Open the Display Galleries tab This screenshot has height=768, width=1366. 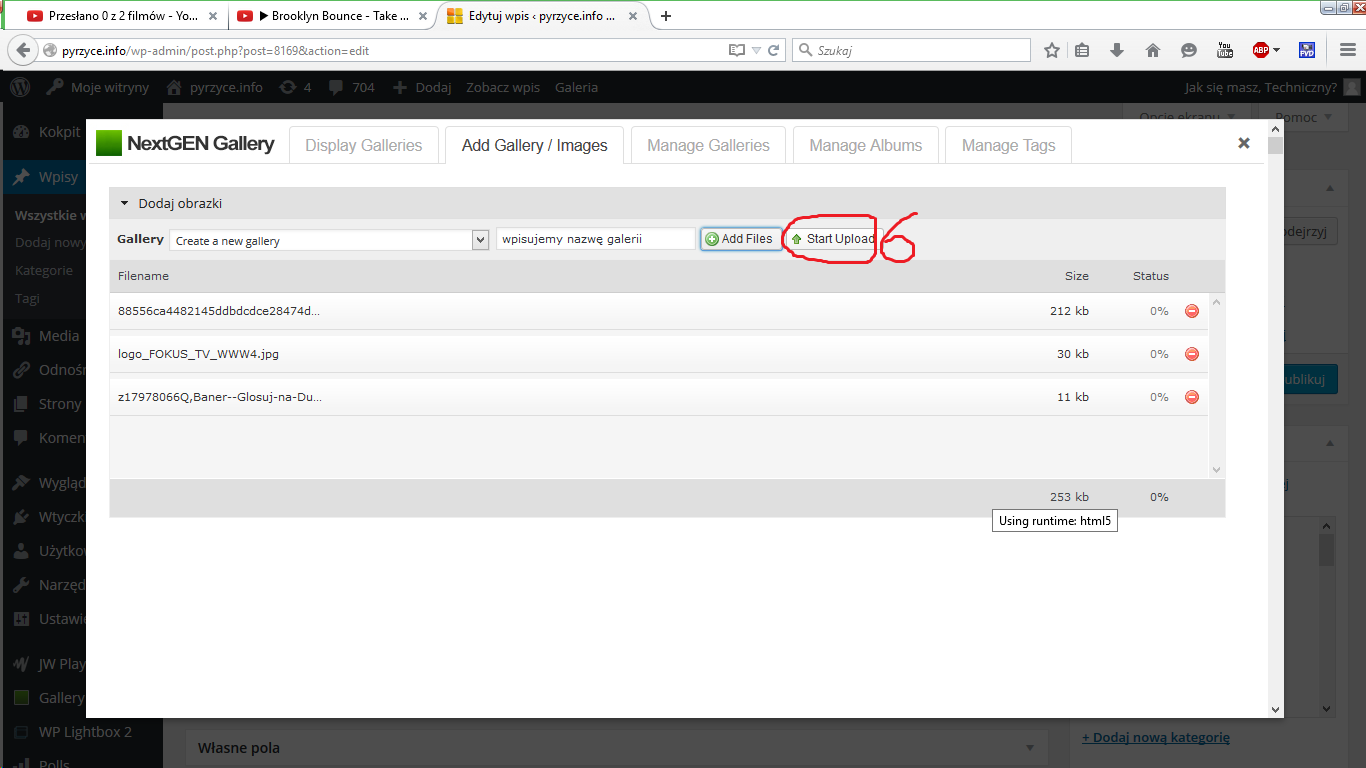tap(364, 145)
